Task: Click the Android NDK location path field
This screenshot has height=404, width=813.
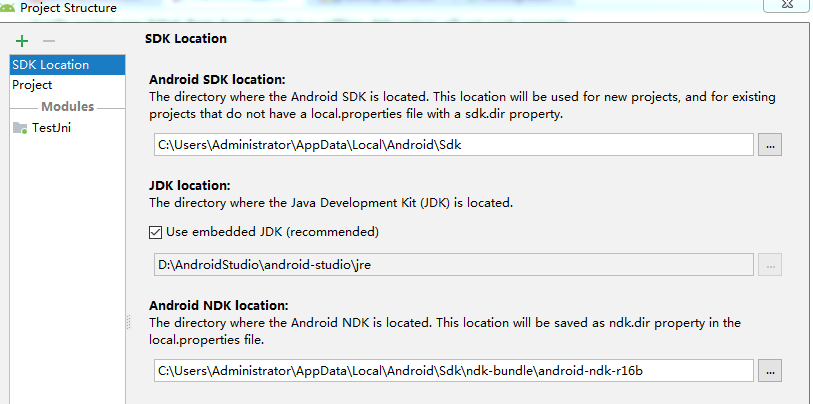Action: coord(454,371)
